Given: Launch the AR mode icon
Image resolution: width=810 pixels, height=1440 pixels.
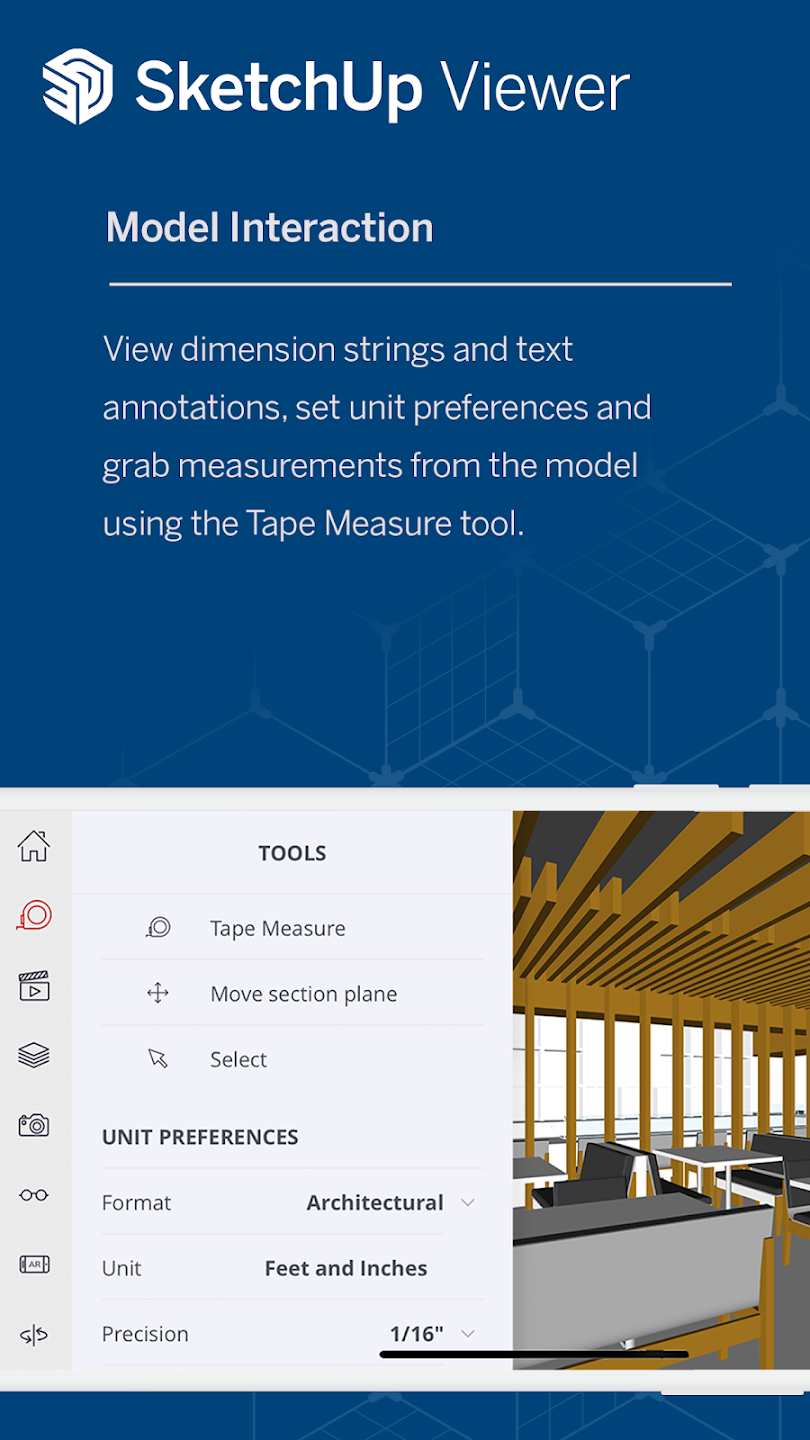Looking at the screenshot, I should pos(34,1265).
